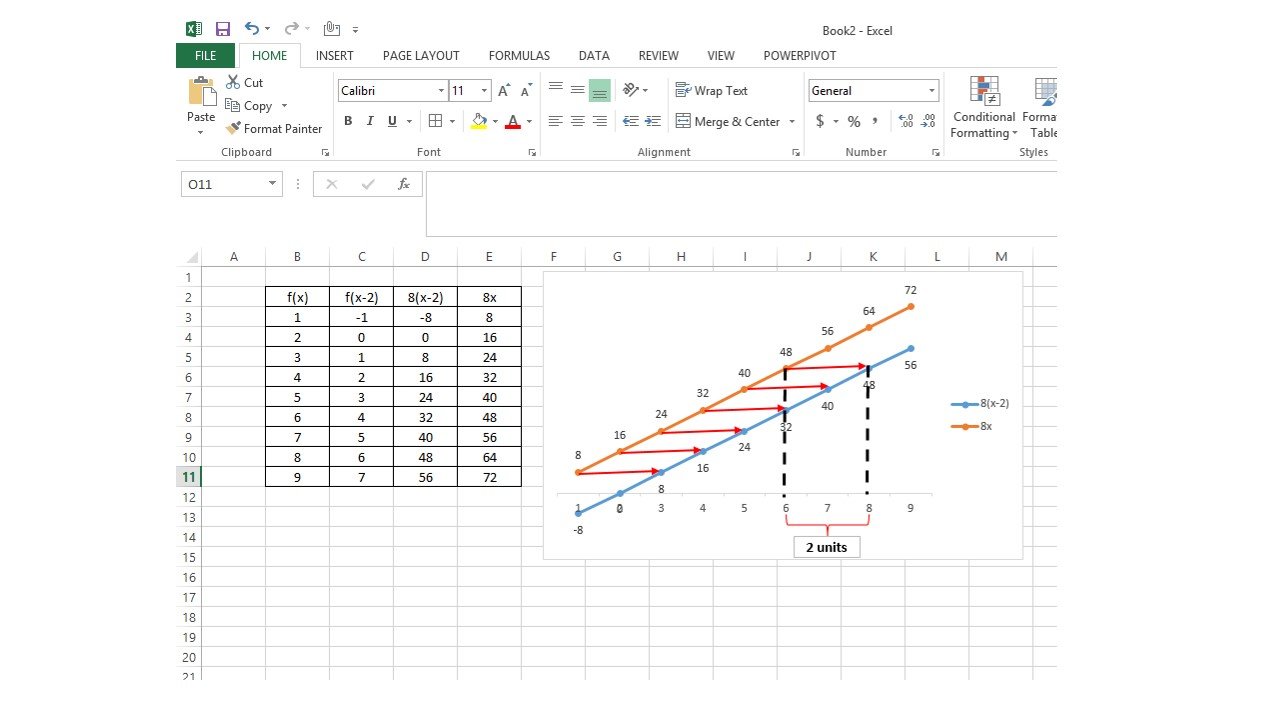This screenshot has width=1280, height=720.
Task: Toggle italic formatting
Action: [x=366, y=121]
